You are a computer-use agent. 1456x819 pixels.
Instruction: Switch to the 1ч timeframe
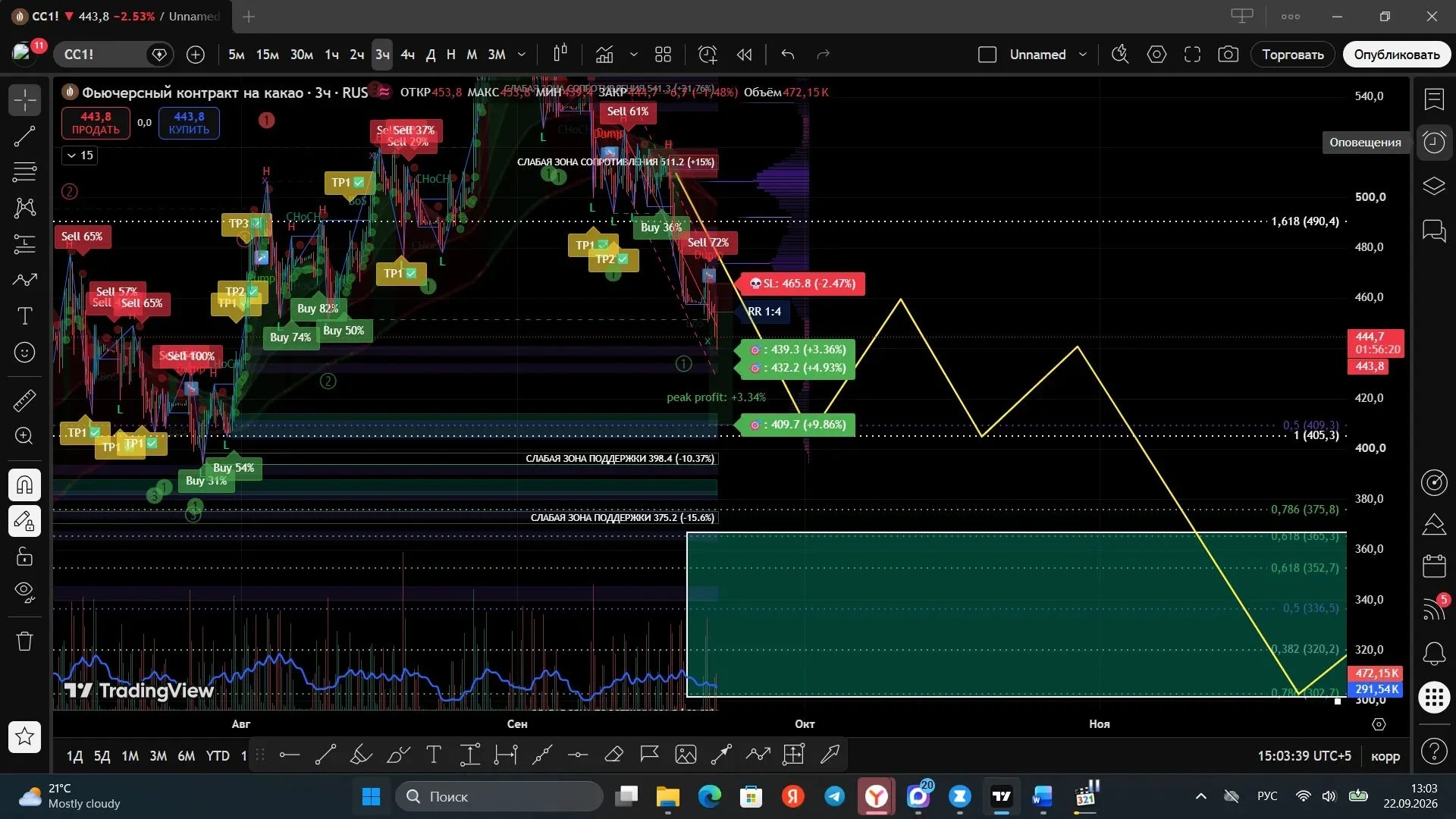coord(331,55)
